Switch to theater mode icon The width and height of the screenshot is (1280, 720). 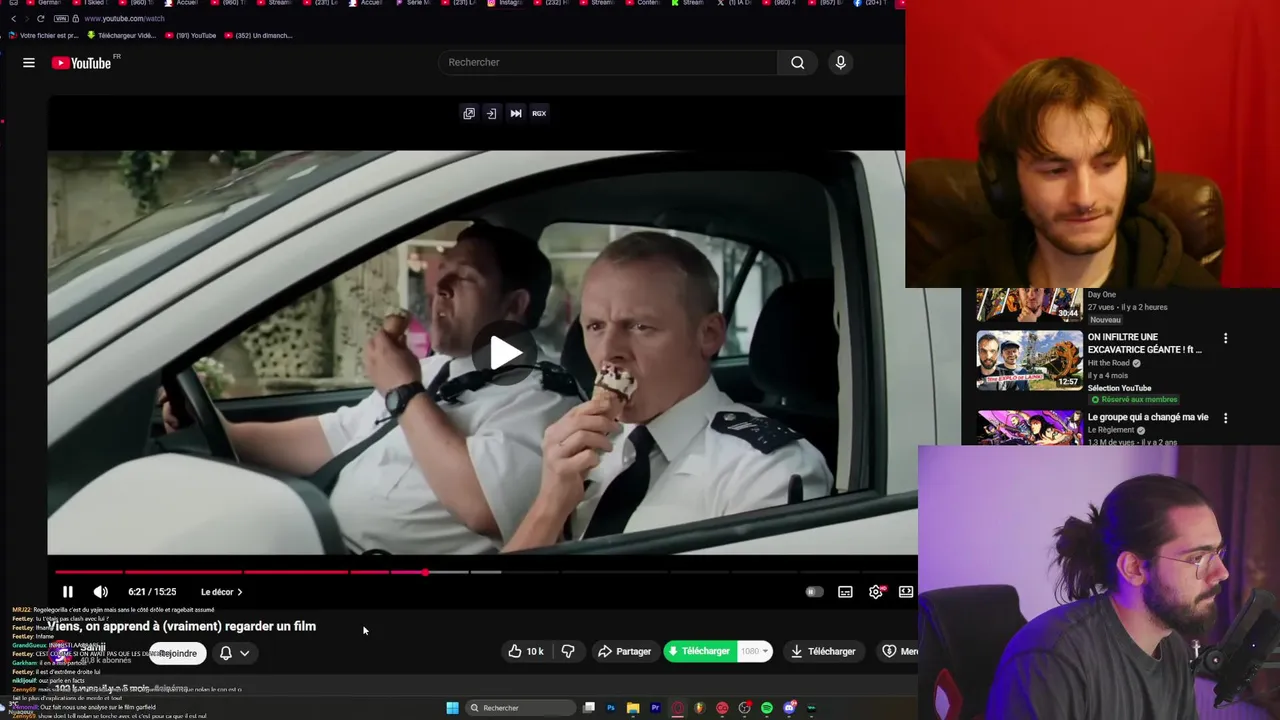tap(906, 592)
